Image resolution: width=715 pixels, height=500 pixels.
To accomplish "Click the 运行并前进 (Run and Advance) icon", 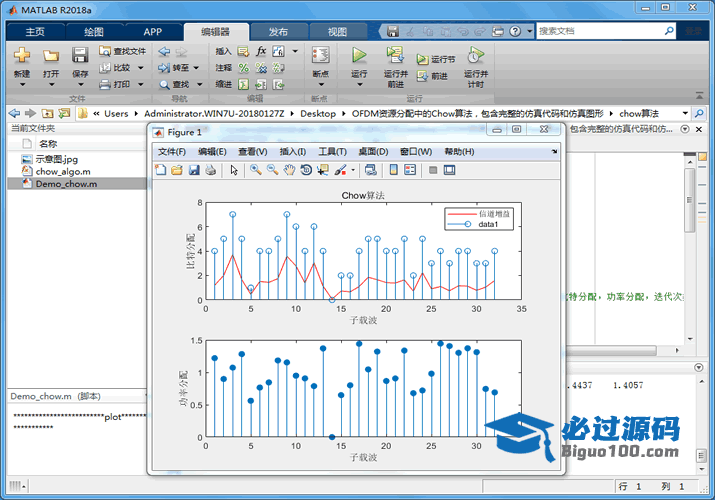I will pyautogui.click(x=395, y=55).
